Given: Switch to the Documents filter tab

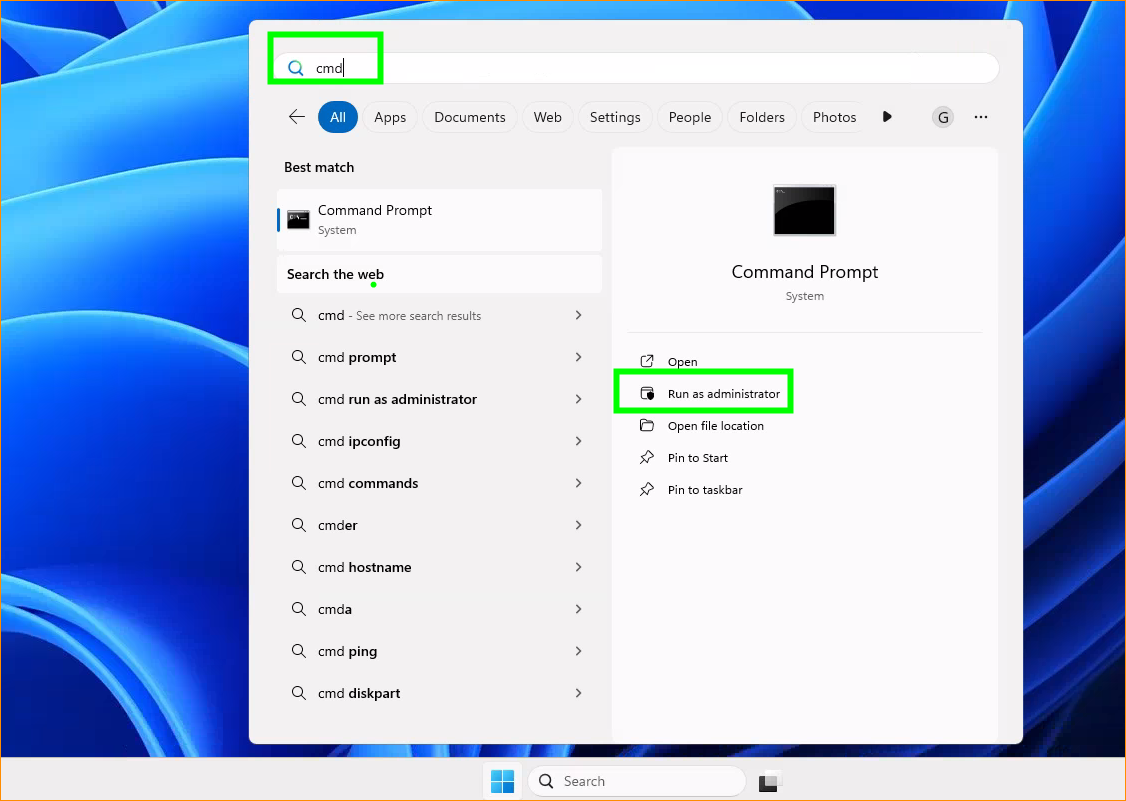Looking at the screenshot, I should 470,117.
